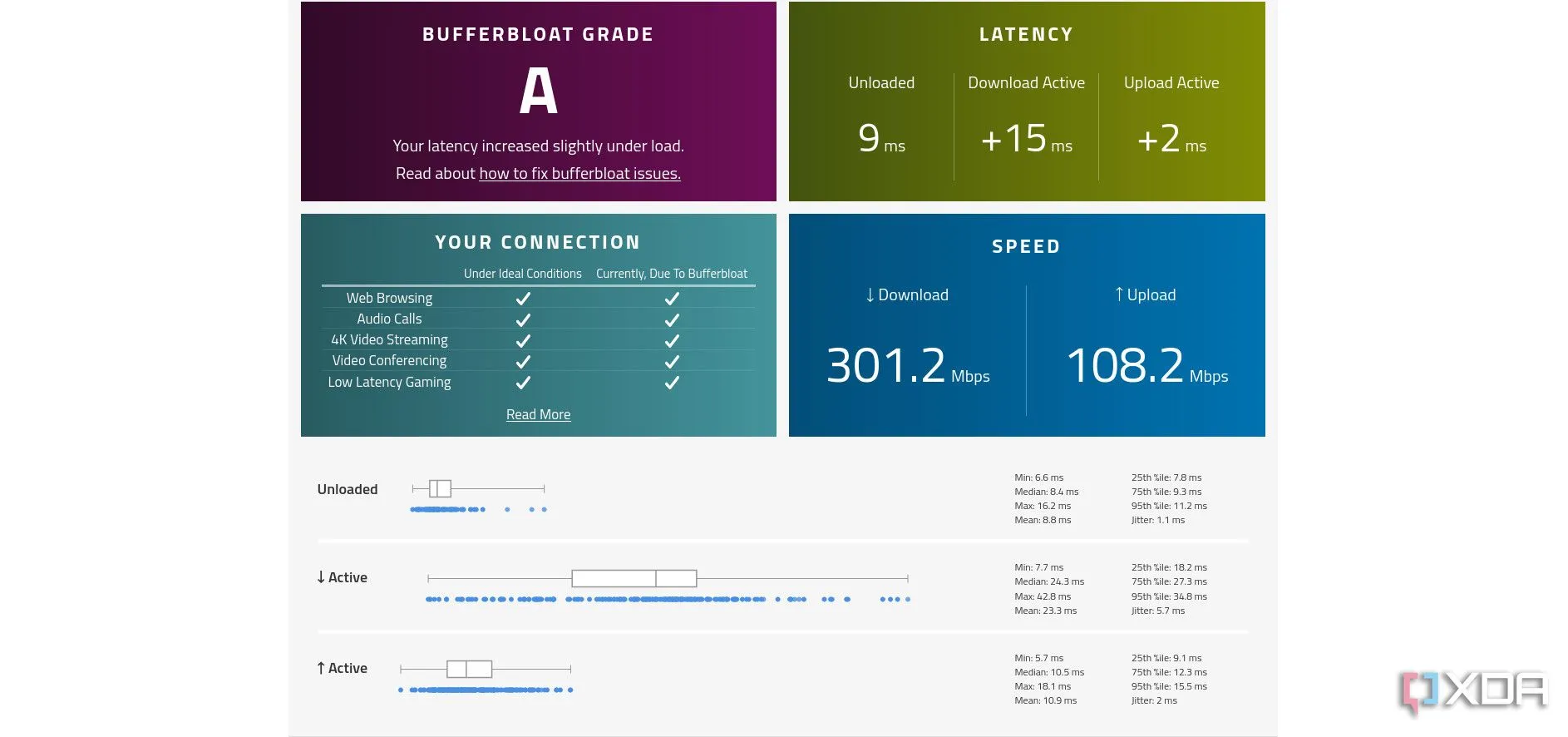Click the Download label with down arrow
The height and width of the screenshot is (737, 1568).
click(x=906, y=294)
